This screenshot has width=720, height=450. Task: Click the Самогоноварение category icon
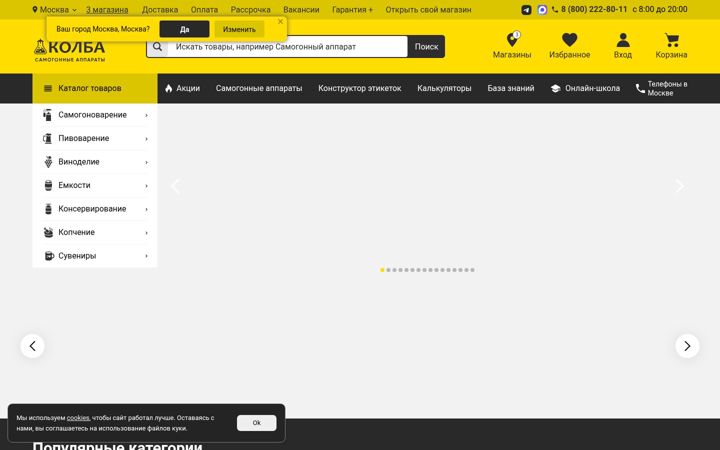[47, 115]
